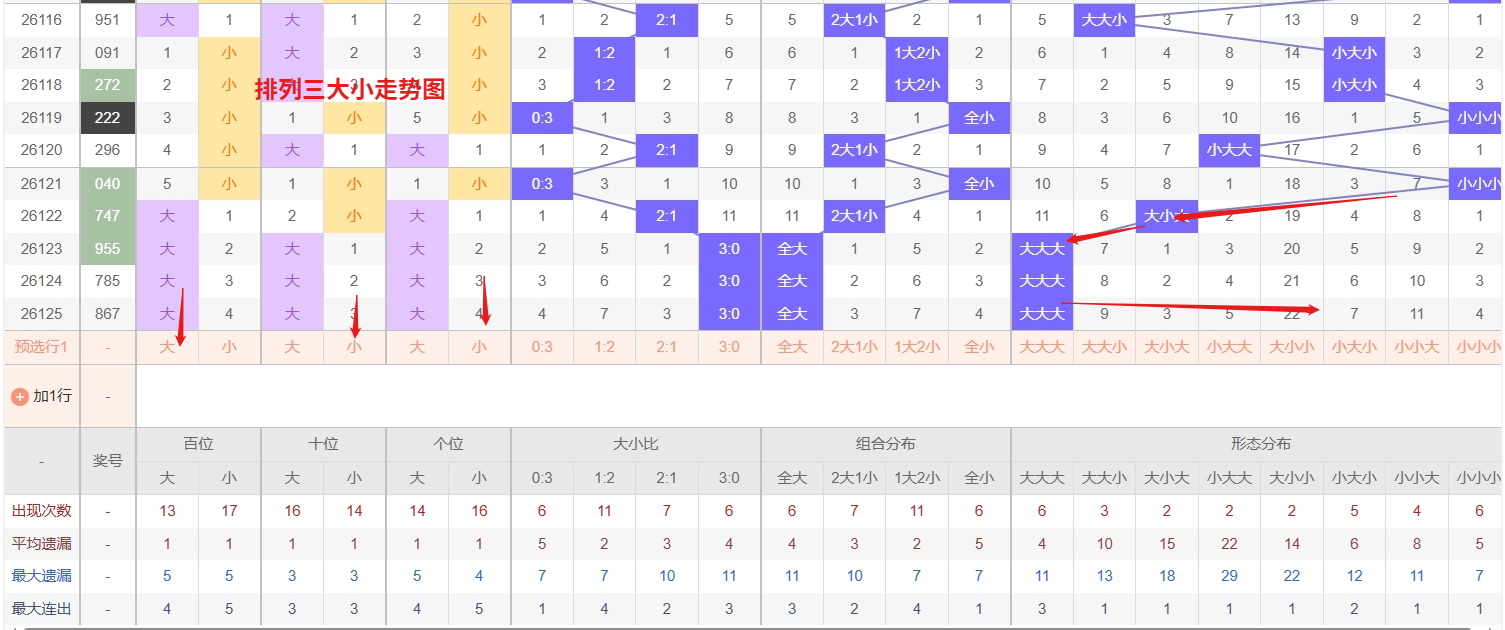The image size is (1505, 630).
Task: Click the purple 小小大 cell in row 26119
Action: pyautogui.click(x=1476, y=118)
